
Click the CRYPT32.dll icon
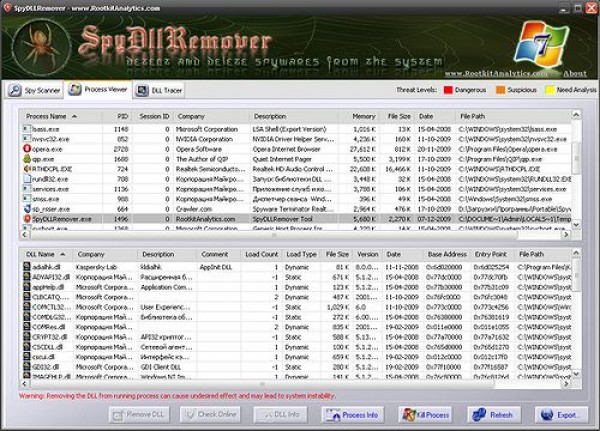26,337
